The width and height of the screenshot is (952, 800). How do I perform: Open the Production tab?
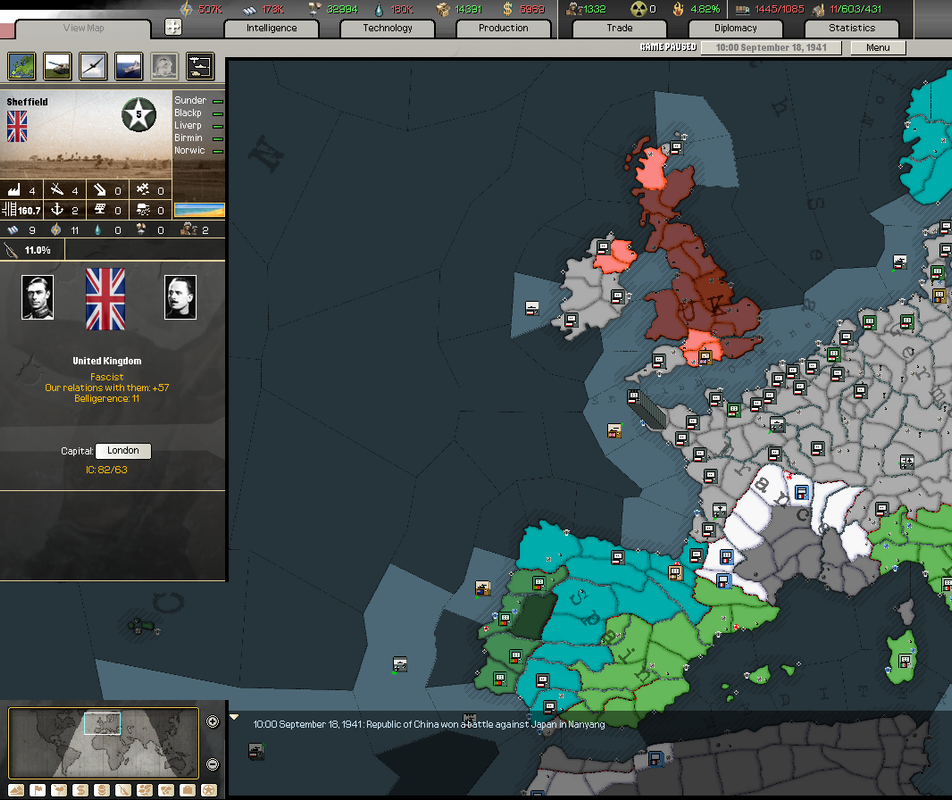503,29
